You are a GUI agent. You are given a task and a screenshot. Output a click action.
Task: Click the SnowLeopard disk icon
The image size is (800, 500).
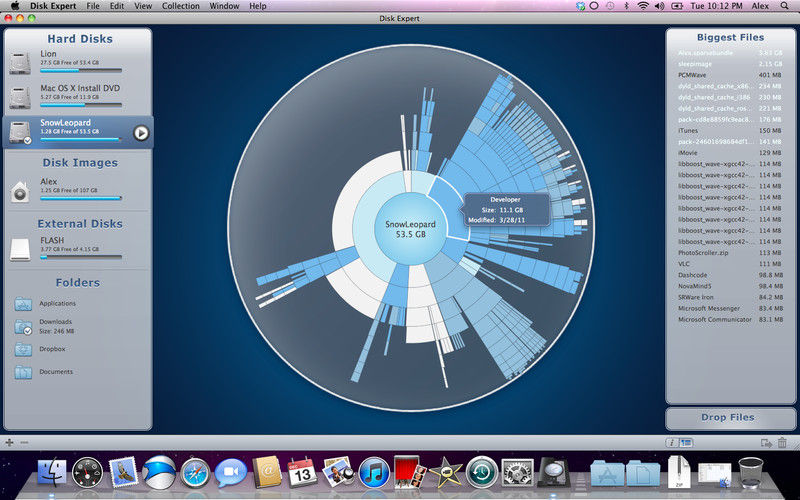(x=20, y=132)
